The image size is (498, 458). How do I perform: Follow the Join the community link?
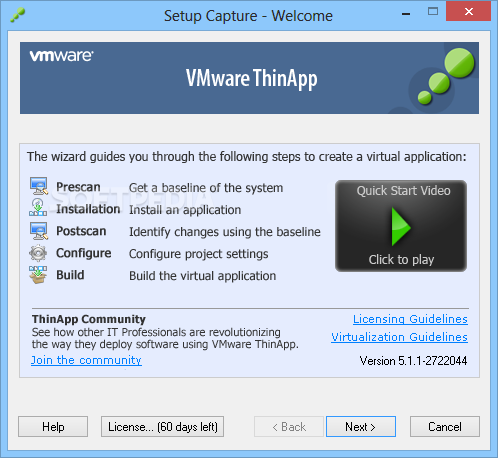tap(86, 360)
